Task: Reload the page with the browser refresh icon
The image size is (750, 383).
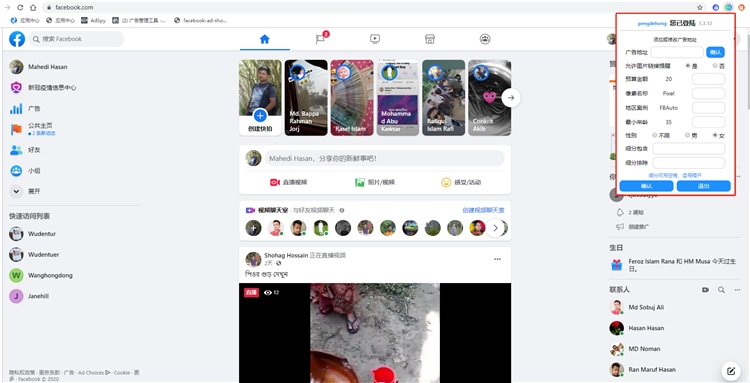Action: click(20, 7)
